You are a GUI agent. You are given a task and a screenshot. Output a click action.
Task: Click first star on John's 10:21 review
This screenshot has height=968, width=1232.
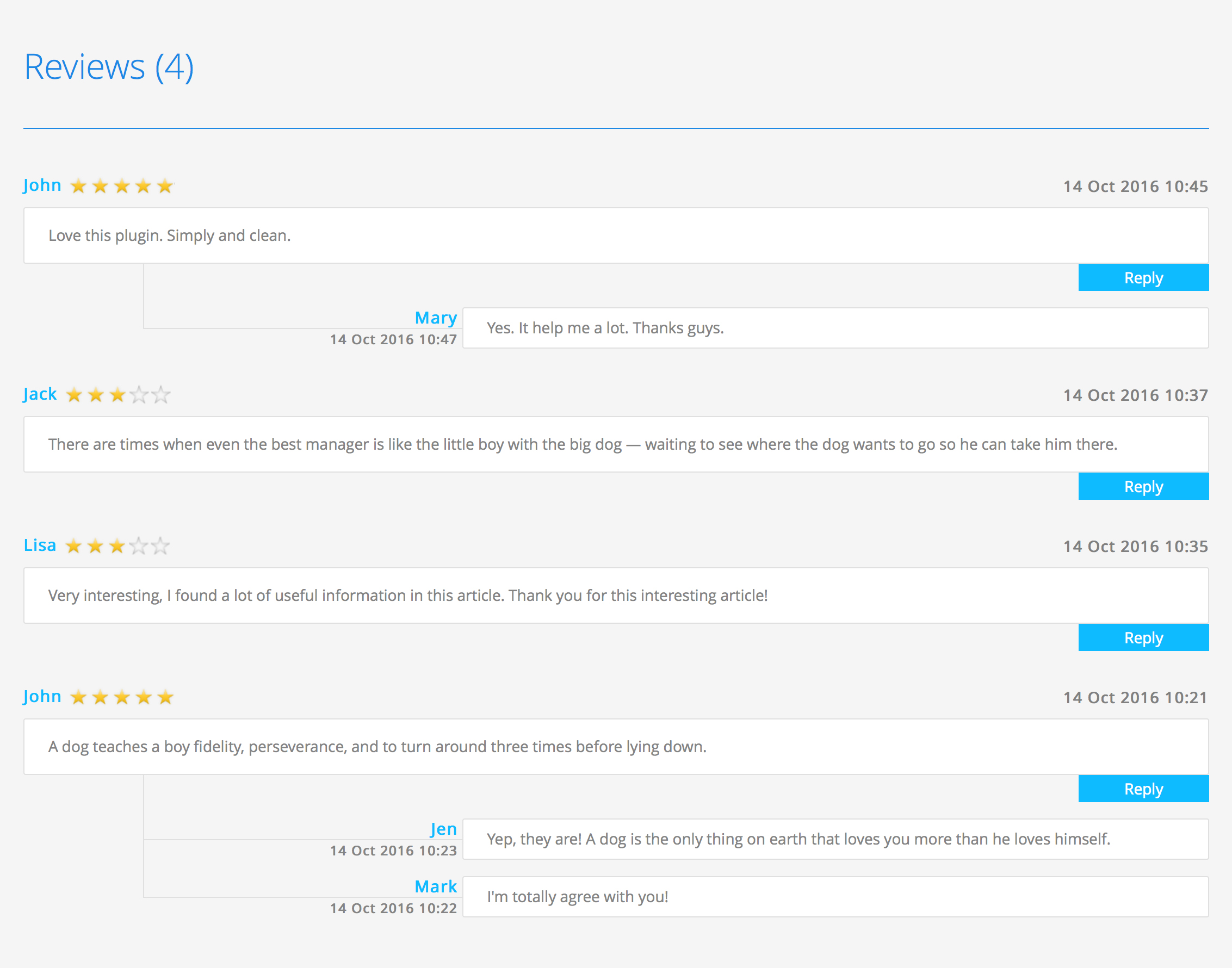pos(79,697)
